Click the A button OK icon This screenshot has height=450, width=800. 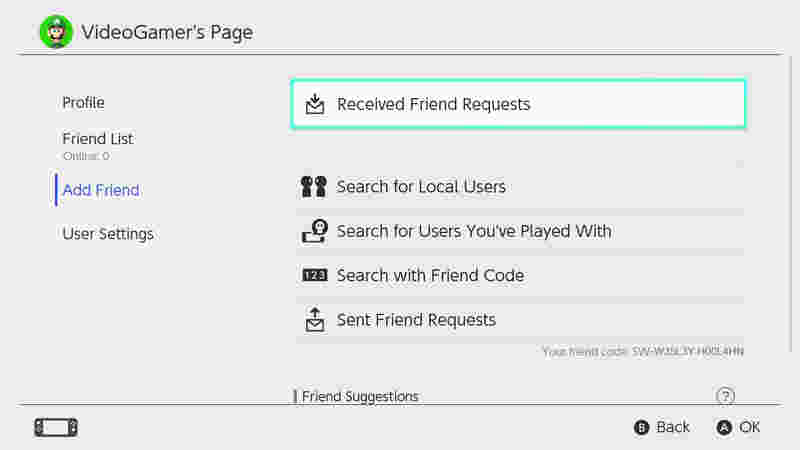pyautogui.click(x=723, y=428)
